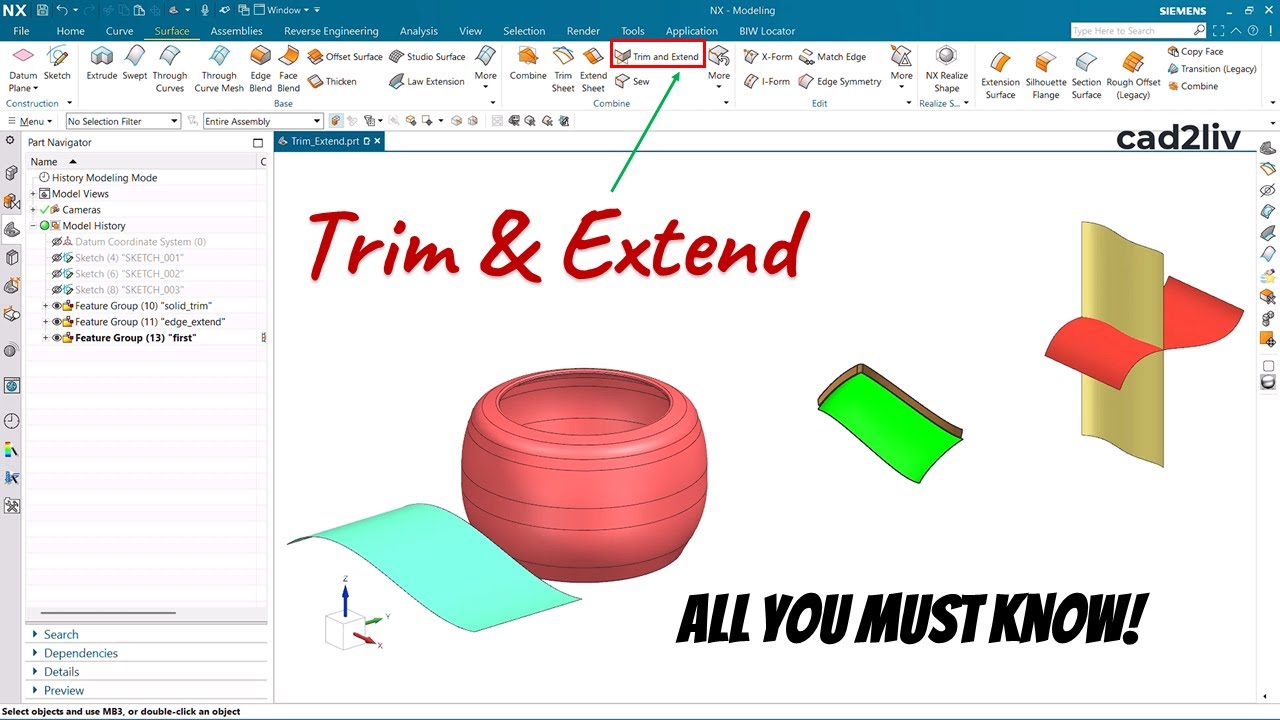This screenshot has width=1280, height=720.
Task: Click Transition (Legacy) command
Action: pyautogui.click(x=1212, y=69)
